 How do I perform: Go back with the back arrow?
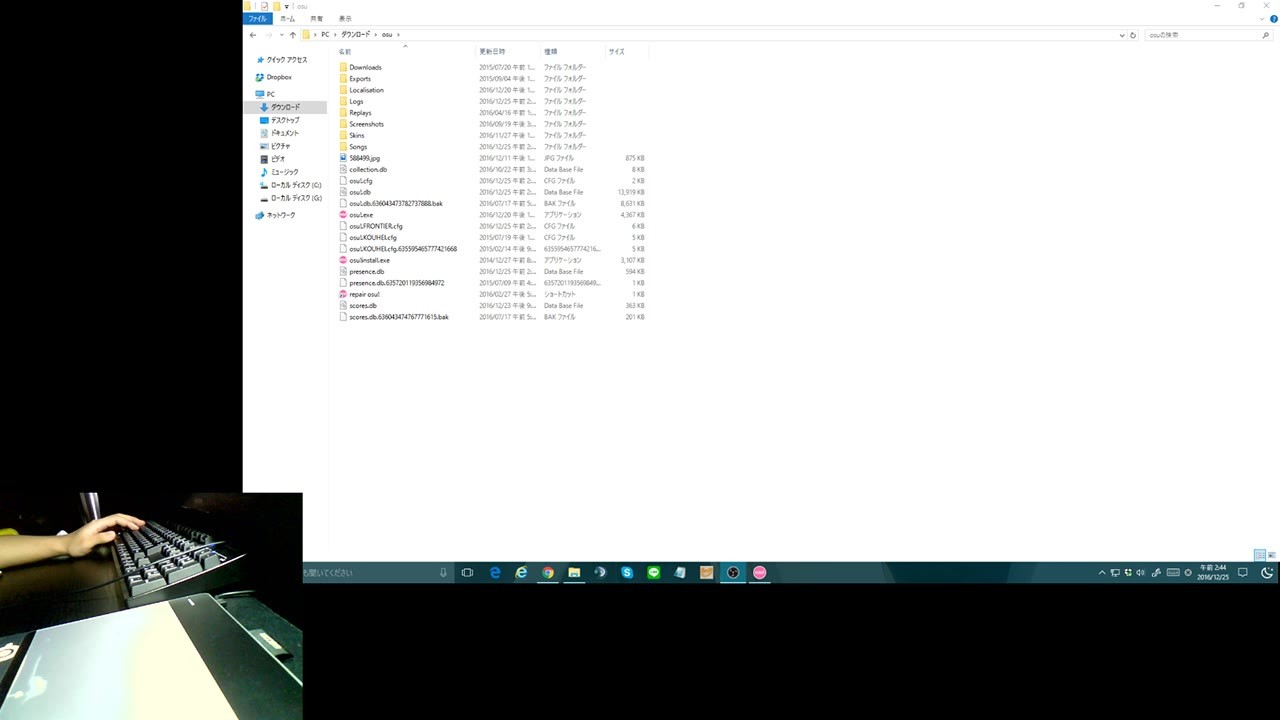point(253,35)
